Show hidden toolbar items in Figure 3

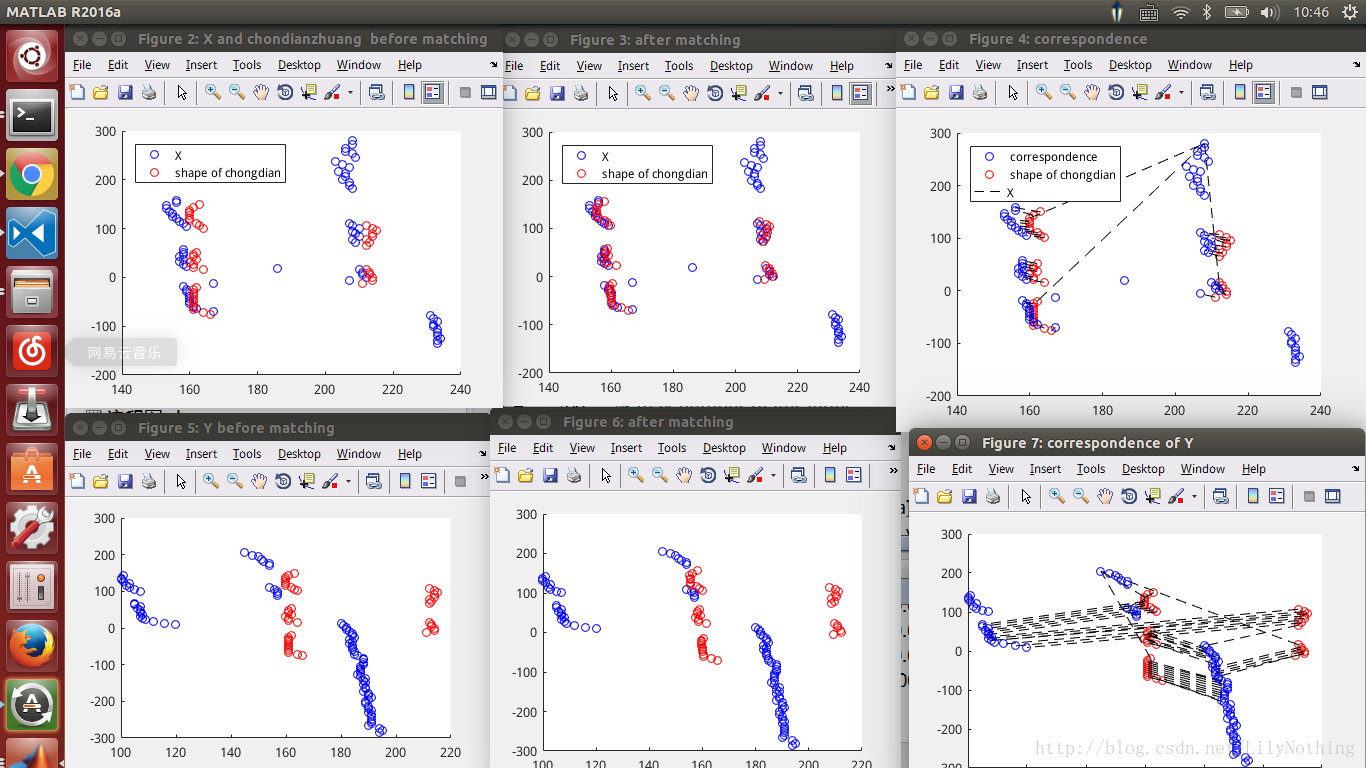coord(889,88)
